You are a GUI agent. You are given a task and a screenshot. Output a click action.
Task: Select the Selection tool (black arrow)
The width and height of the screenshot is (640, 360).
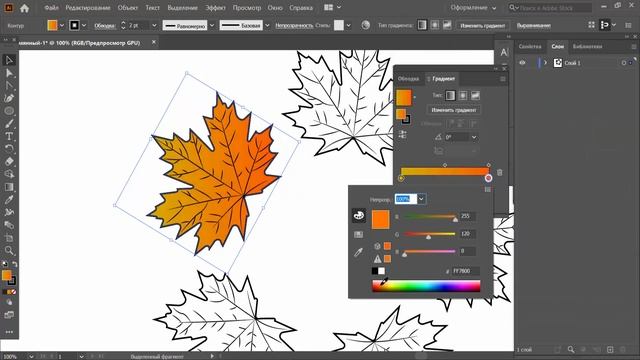(9, 60)
